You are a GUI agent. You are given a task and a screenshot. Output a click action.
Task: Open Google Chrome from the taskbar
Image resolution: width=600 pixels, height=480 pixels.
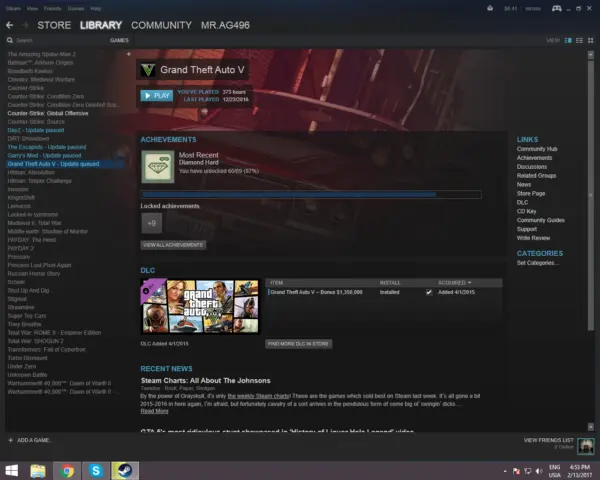[x=68, y=469]
